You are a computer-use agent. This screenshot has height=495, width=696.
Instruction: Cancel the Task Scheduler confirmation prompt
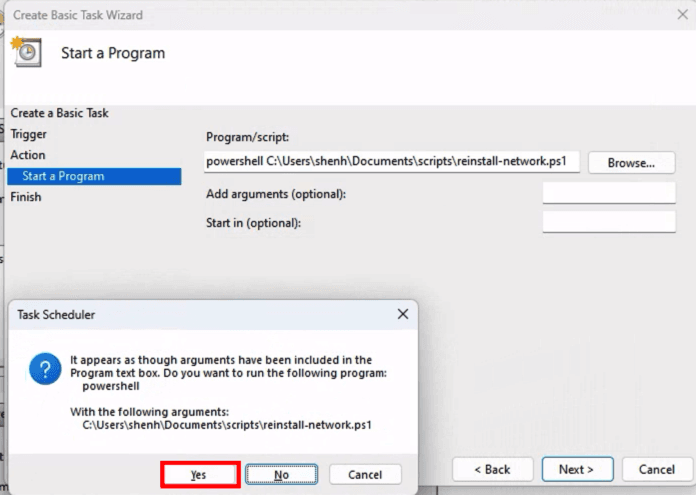(x=365, y=474)
